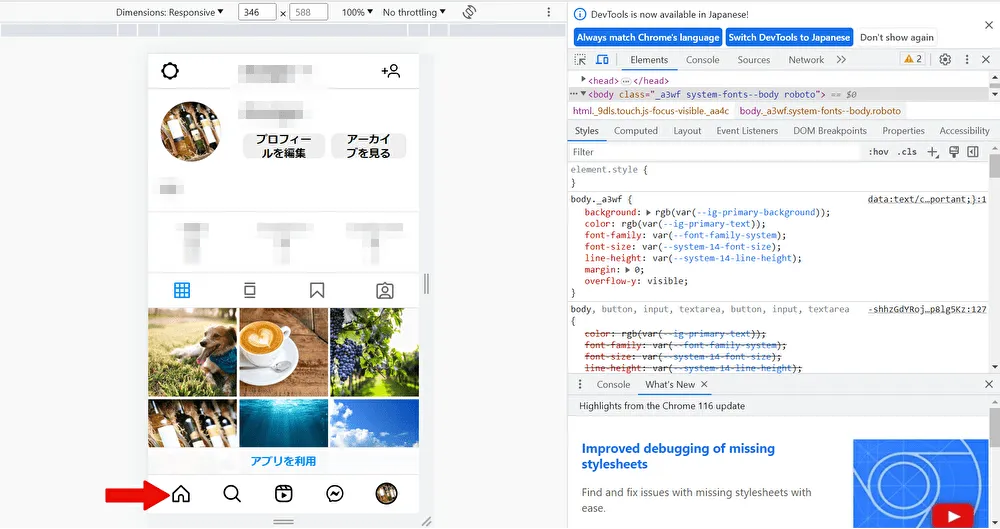
Task: Open the No throttling dropdown
Action: click(414, 12)
